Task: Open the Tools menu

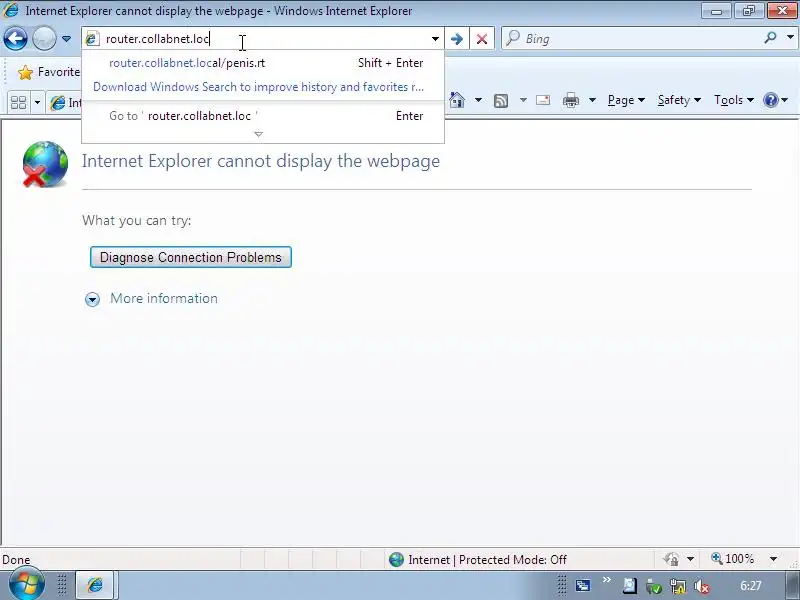Action: 734,100
